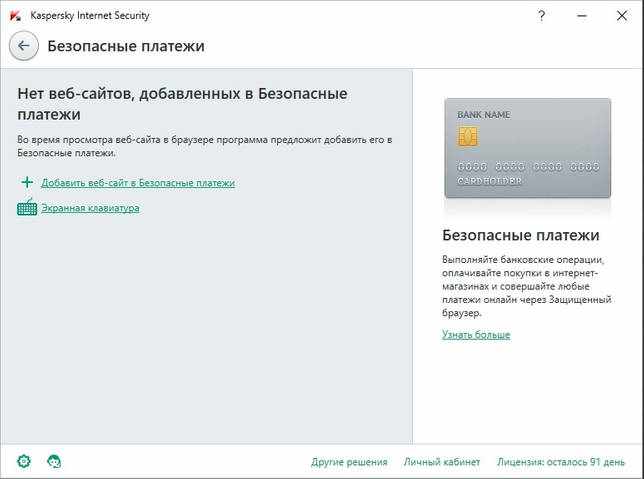Click the green plus icon
This screenshot has width=644, height=479.
click(27, 182)
